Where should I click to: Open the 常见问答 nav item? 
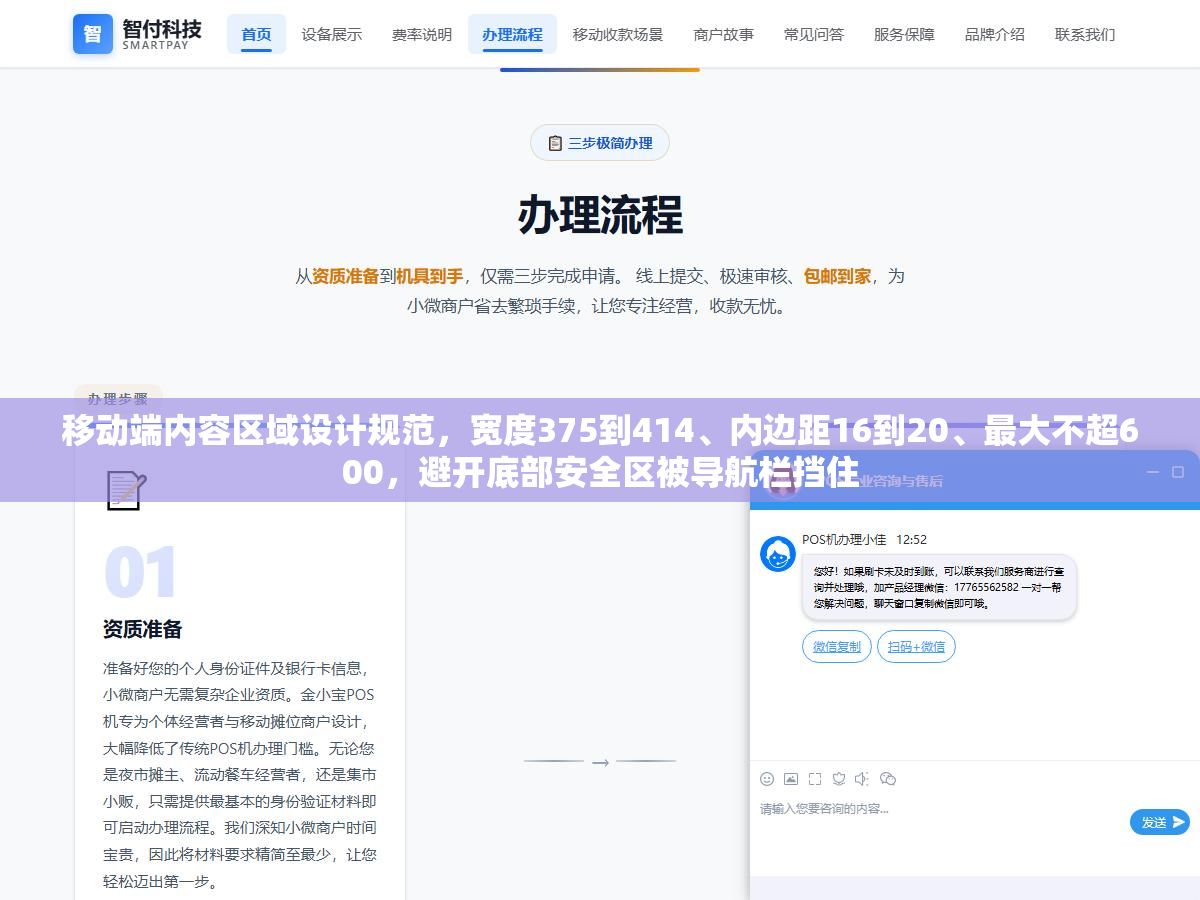click(814, 34)
